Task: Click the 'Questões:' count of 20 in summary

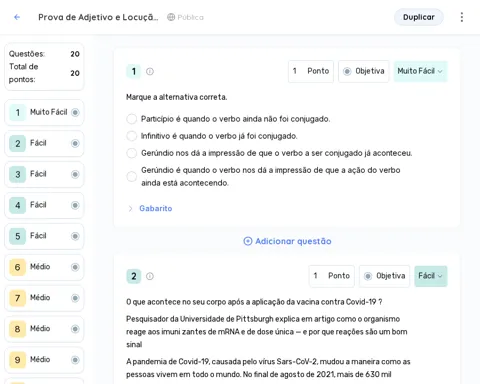Action: [x=75, y=54]
